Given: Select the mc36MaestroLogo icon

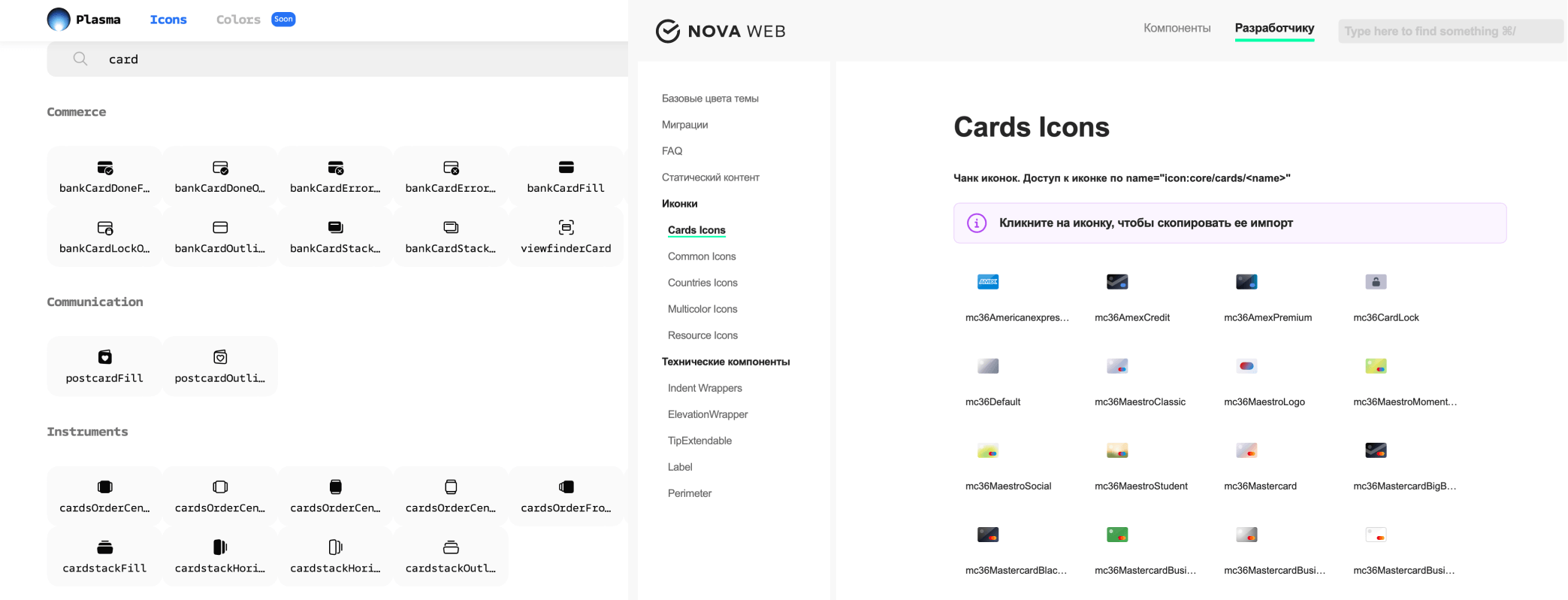Looking at the screenshot, I should coord(1246,366).
